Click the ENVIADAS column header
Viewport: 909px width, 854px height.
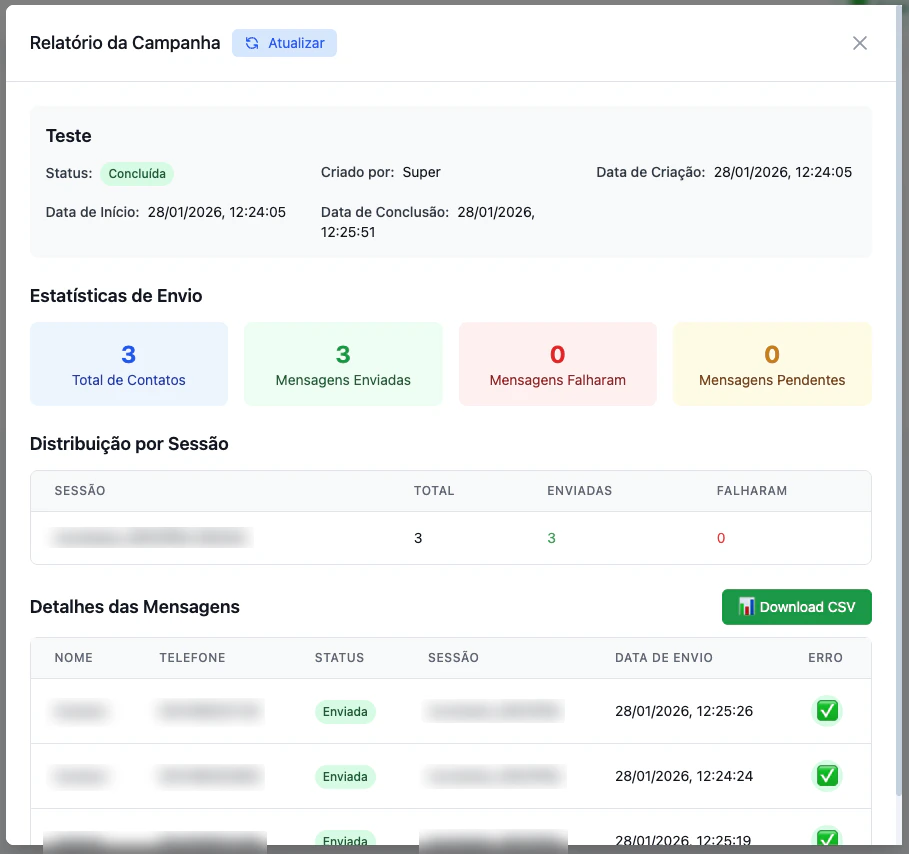(580, 490)
